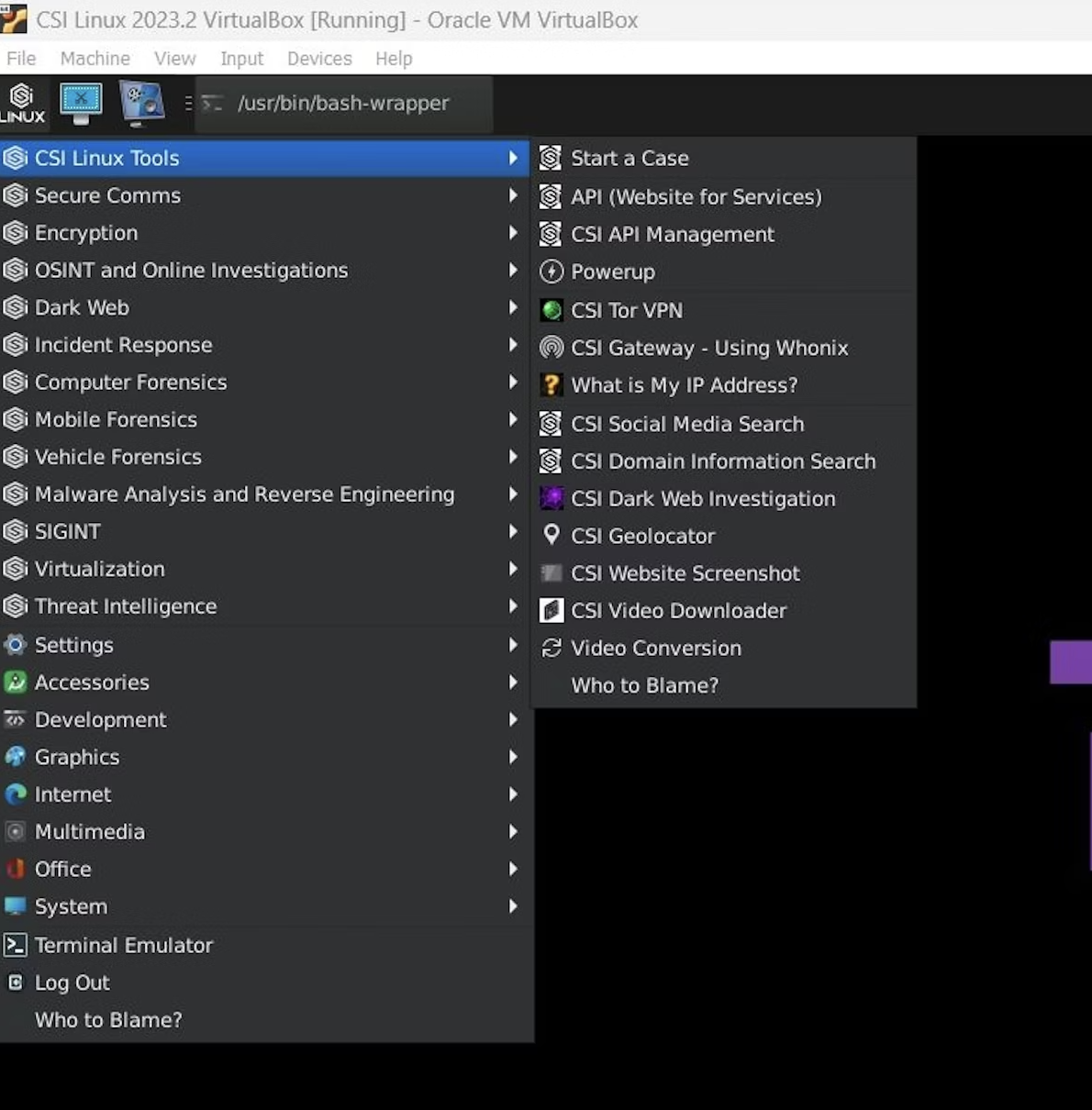Open VirtualBox Devices menu
Screen dimensions: 1092x1110
tap(319, 59)
